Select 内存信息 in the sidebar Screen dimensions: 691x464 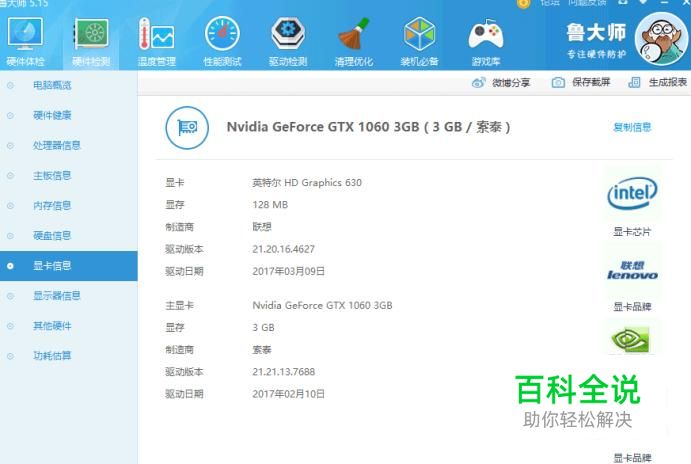(52, 205)
